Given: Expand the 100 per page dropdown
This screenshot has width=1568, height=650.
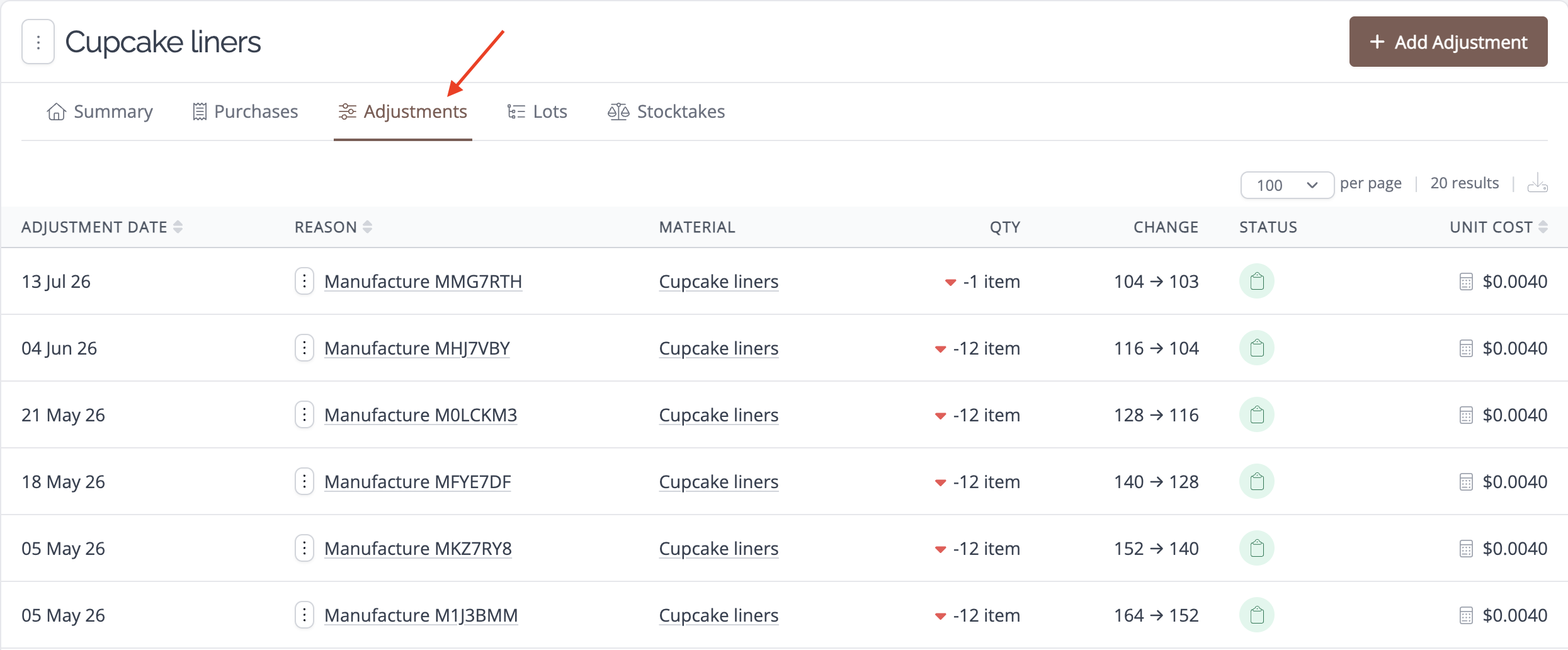Looking at the screenshot, I should coord(1287,185).
